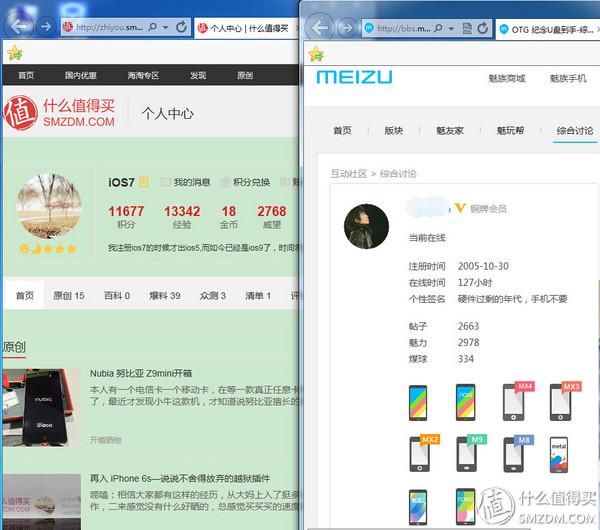
Task: Click the metal phone badge icon
Action: click(x=559, y=455)
